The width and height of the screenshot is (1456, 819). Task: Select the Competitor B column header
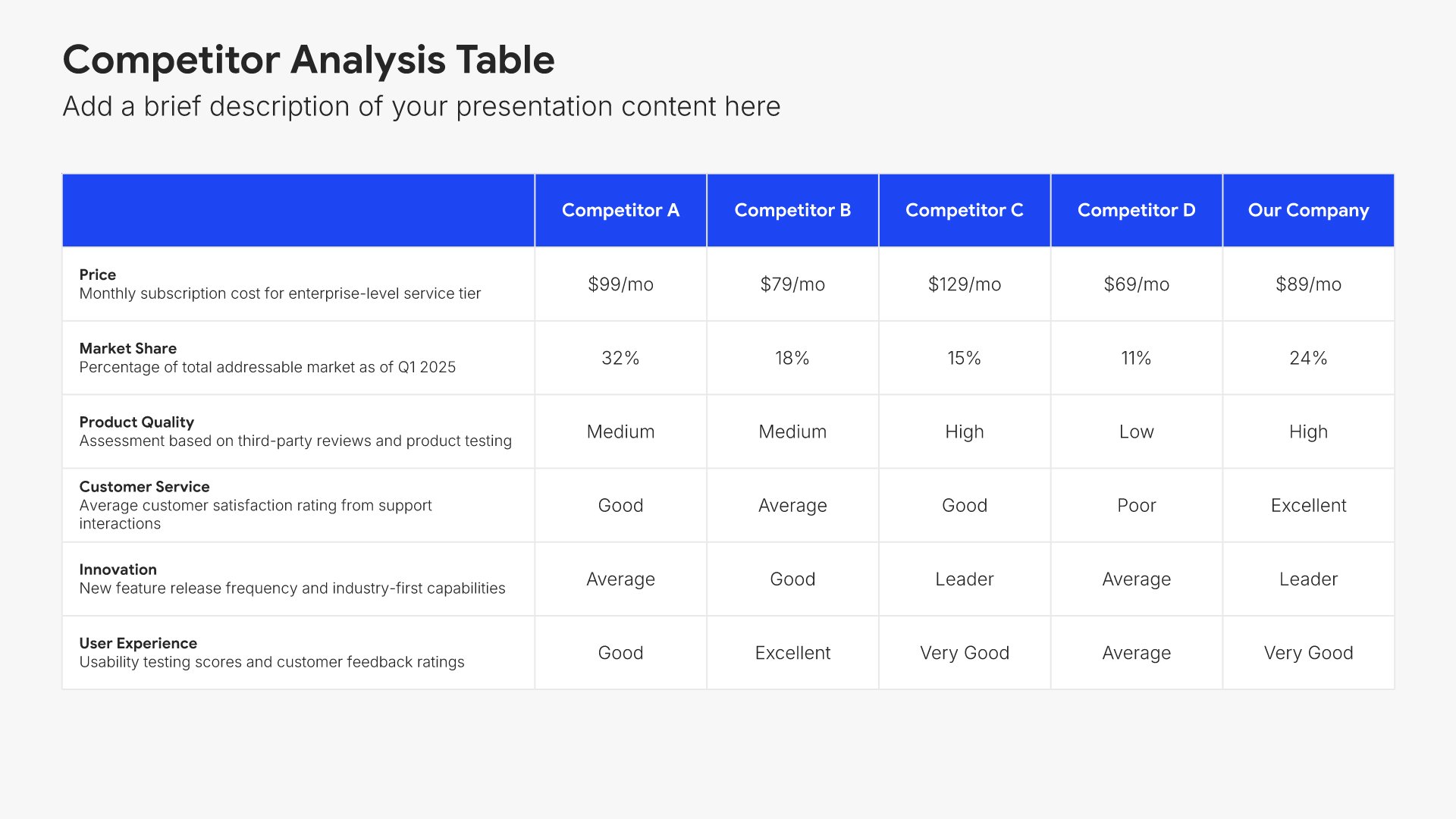point(792,210)
